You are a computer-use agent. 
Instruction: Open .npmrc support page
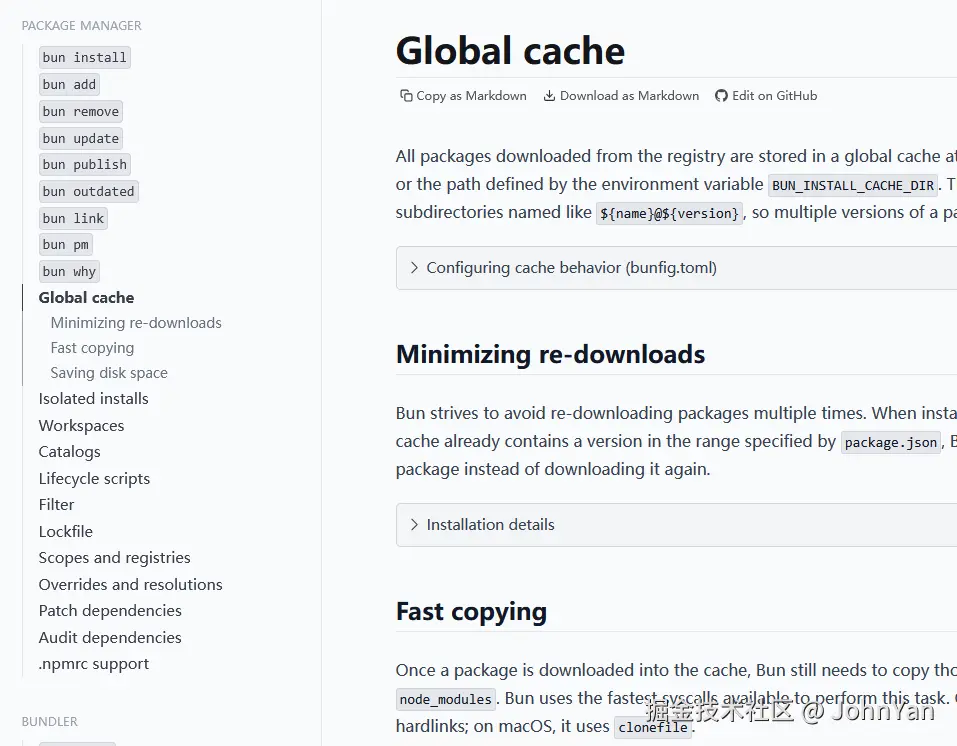pyautogui.click(x=93, y=664)
